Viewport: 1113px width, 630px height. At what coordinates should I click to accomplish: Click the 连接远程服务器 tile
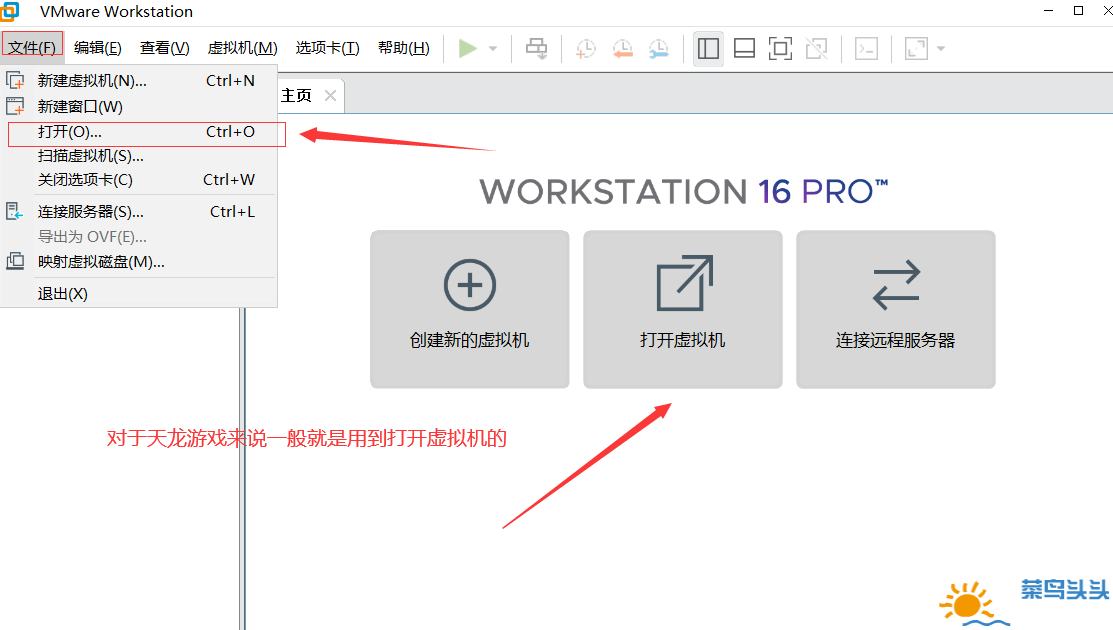pos(896,309)
